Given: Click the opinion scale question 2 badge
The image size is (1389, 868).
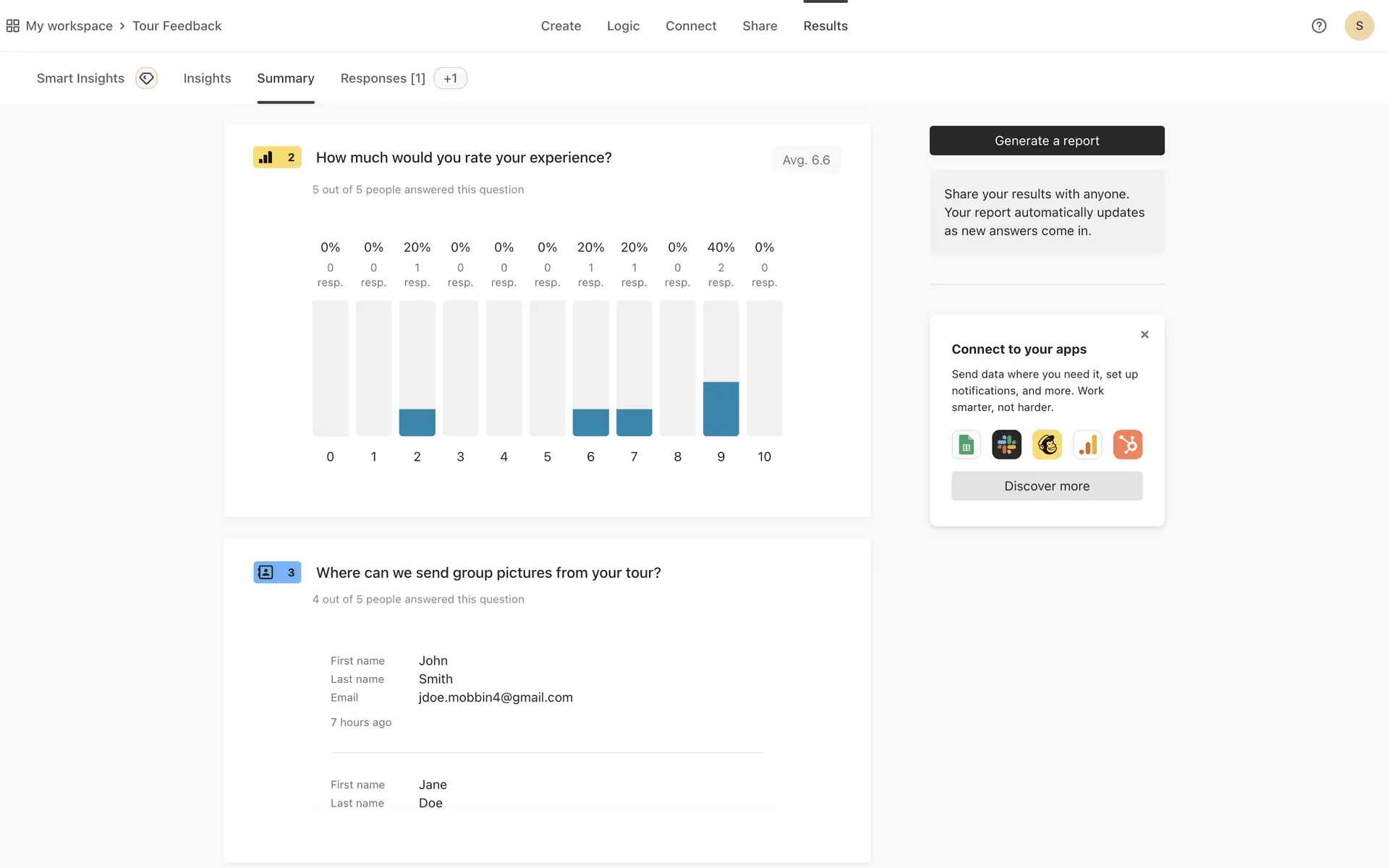Looking at the screenshot, I should pyautogui.click(x=277, y=157).
